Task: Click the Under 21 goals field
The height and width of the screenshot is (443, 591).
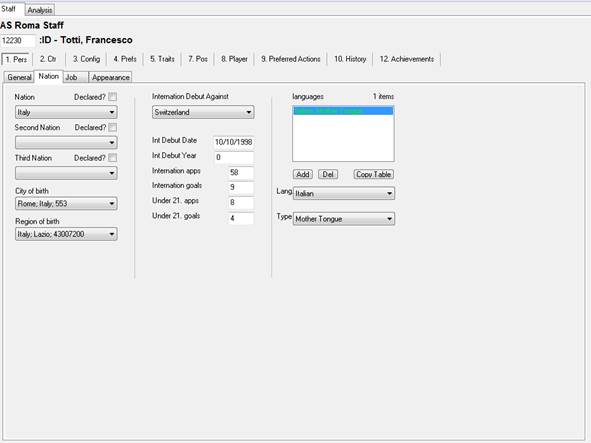Action: pyautogui.click(x=241, y=218)
